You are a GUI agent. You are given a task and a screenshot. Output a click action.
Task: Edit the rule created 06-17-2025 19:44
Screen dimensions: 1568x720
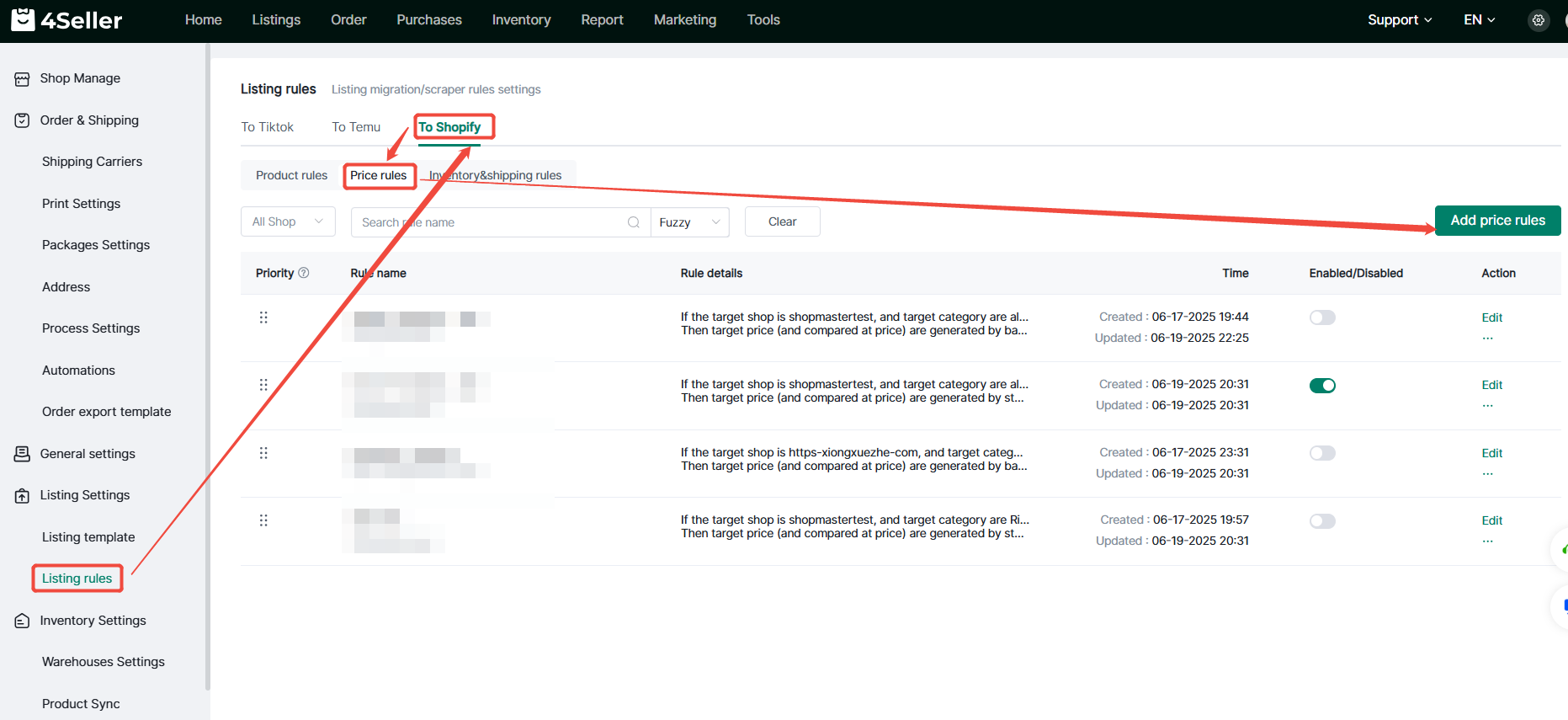point(1492,317)
